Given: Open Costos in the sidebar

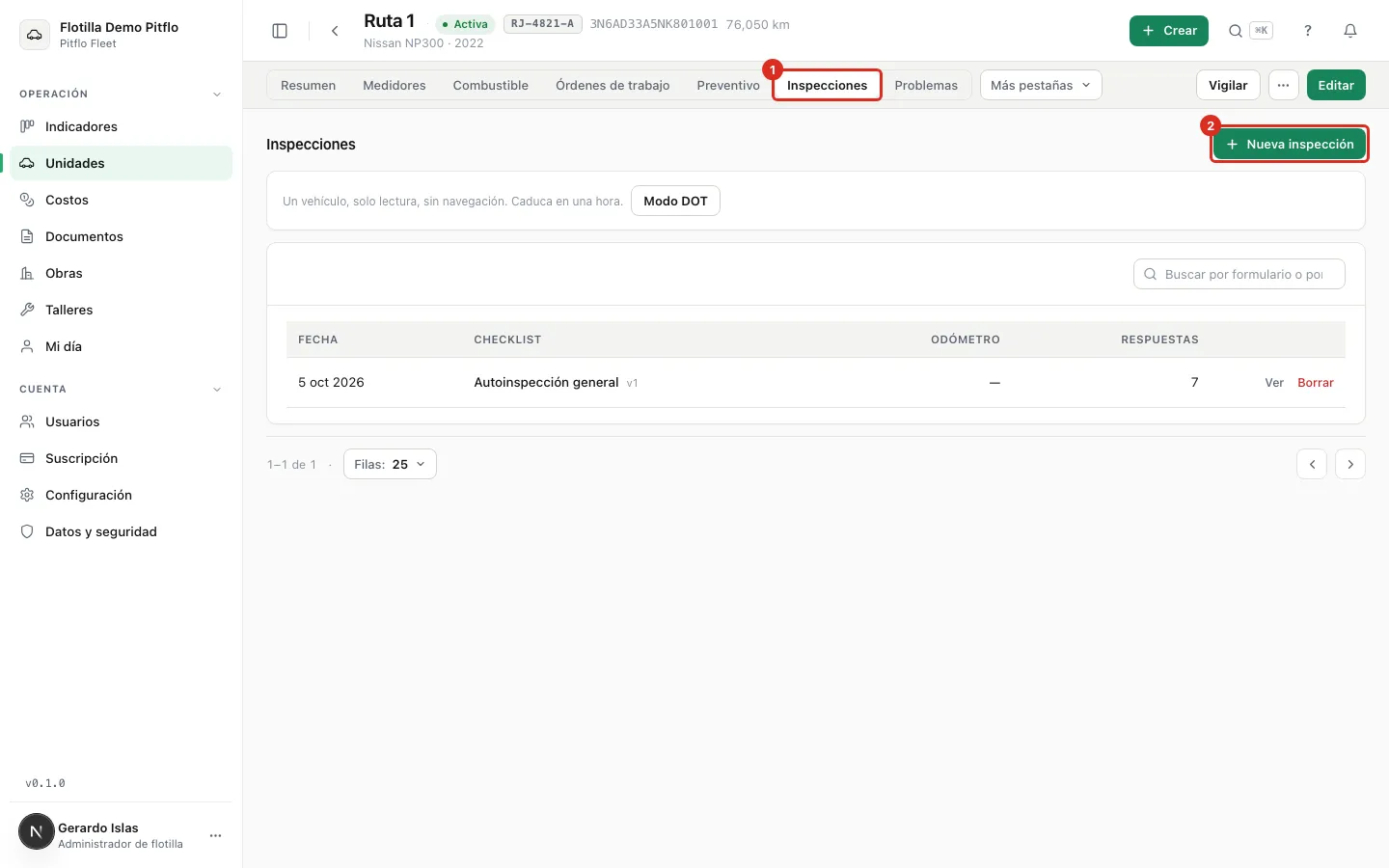Looking at the screenshot, I should click(122, 200).
